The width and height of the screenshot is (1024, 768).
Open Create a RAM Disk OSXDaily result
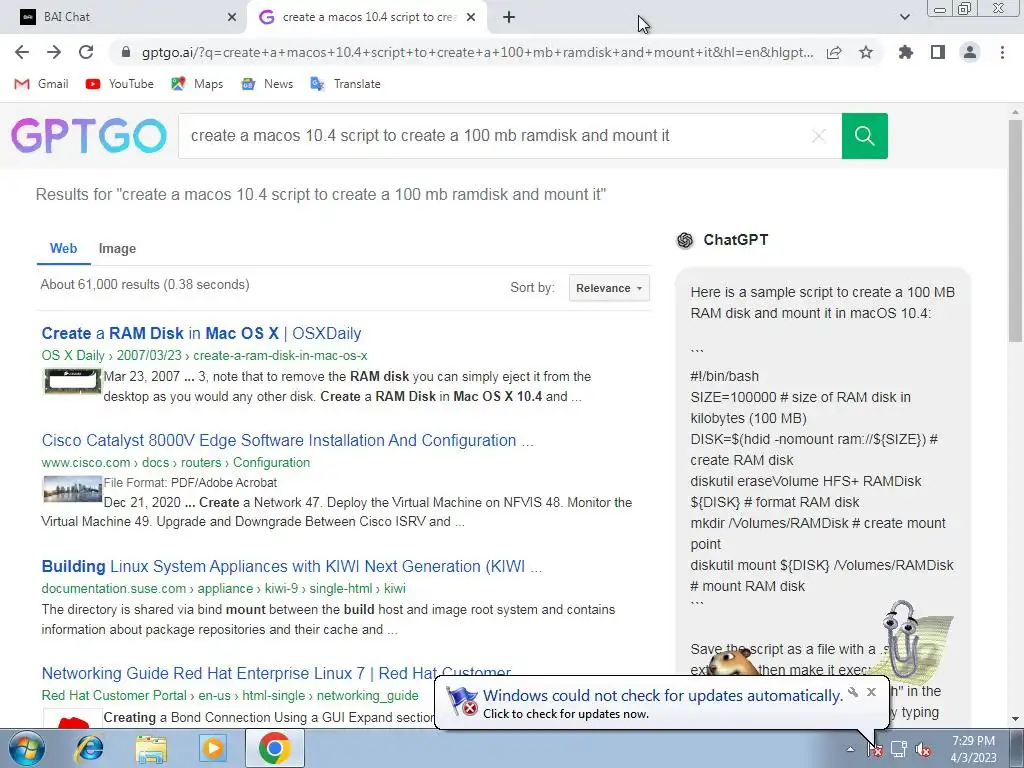(201, 333)
